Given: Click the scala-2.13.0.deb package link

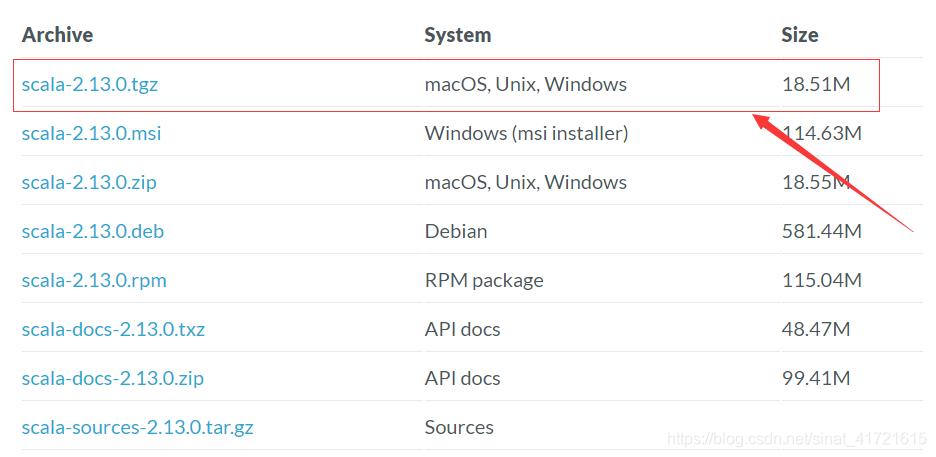Looking at the screenshot, I should pyautogui.click(x=93, y=231).
